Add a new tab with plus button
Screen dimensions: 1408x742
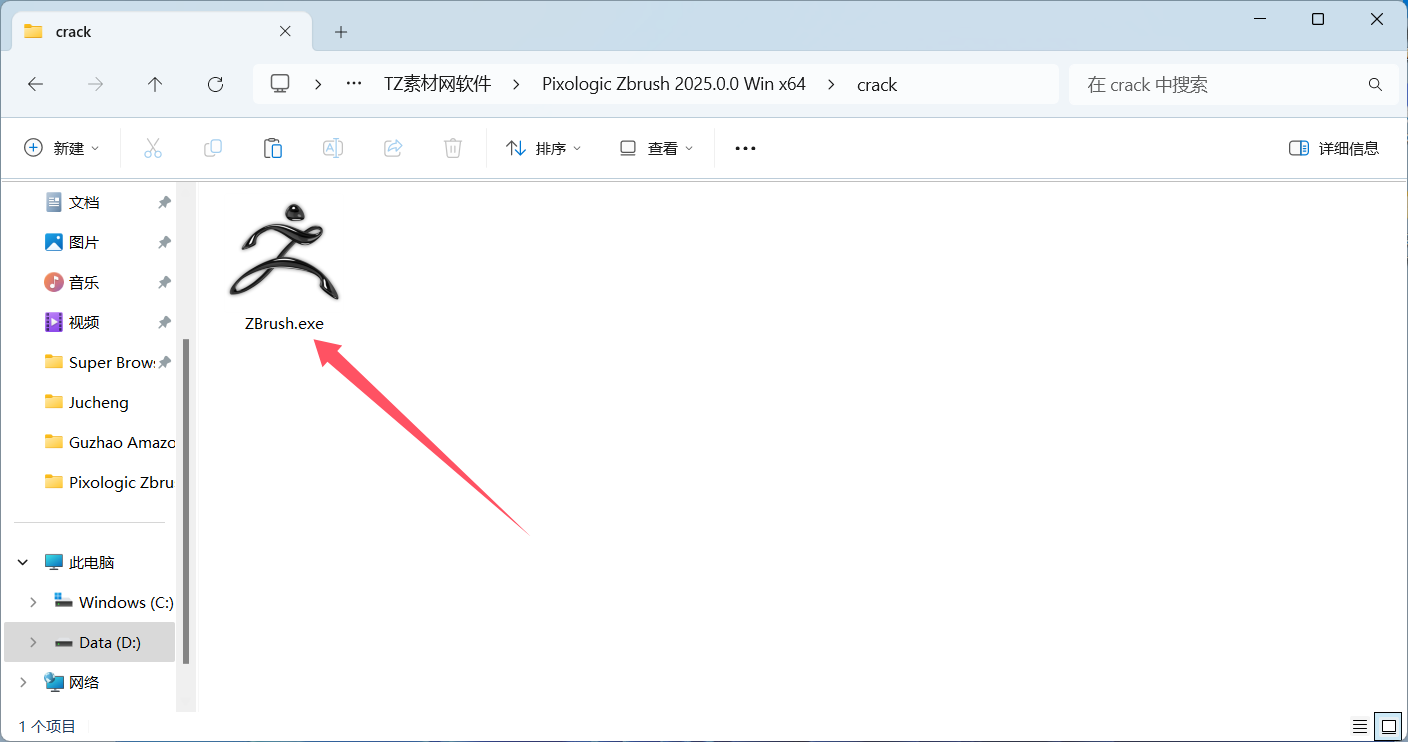coord(341,32)
